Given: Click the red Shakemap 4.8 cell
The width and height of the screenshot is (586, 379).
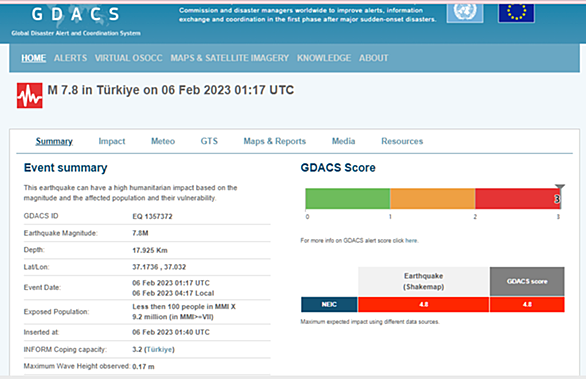Looking at the screenshot, I should [x=423, y=305].
